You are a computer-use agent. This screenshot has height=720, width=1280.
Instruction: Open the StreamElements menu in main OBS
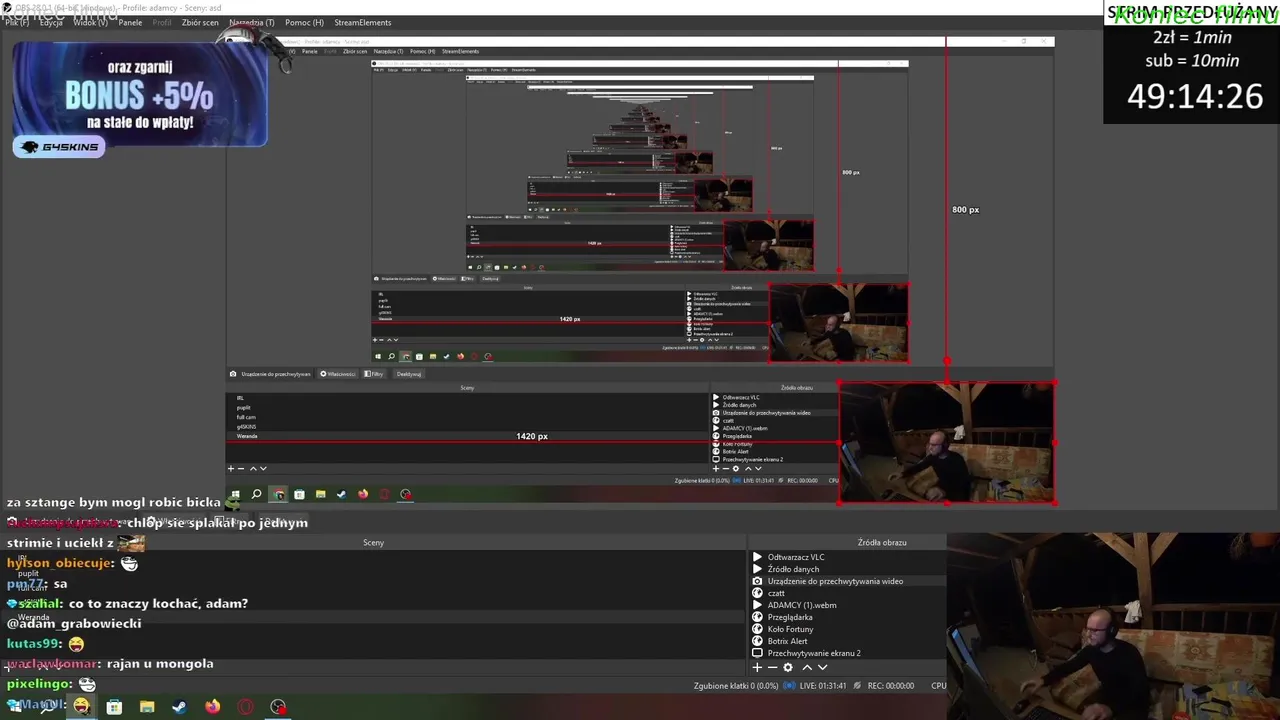(x=363, y=22)
